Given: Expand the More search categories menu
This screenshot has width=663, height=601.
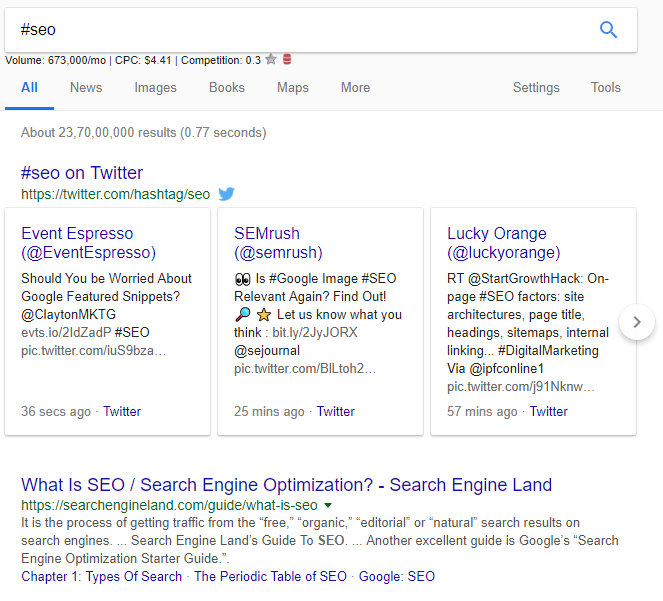Looking at the screenshot, I should [355, 87].
